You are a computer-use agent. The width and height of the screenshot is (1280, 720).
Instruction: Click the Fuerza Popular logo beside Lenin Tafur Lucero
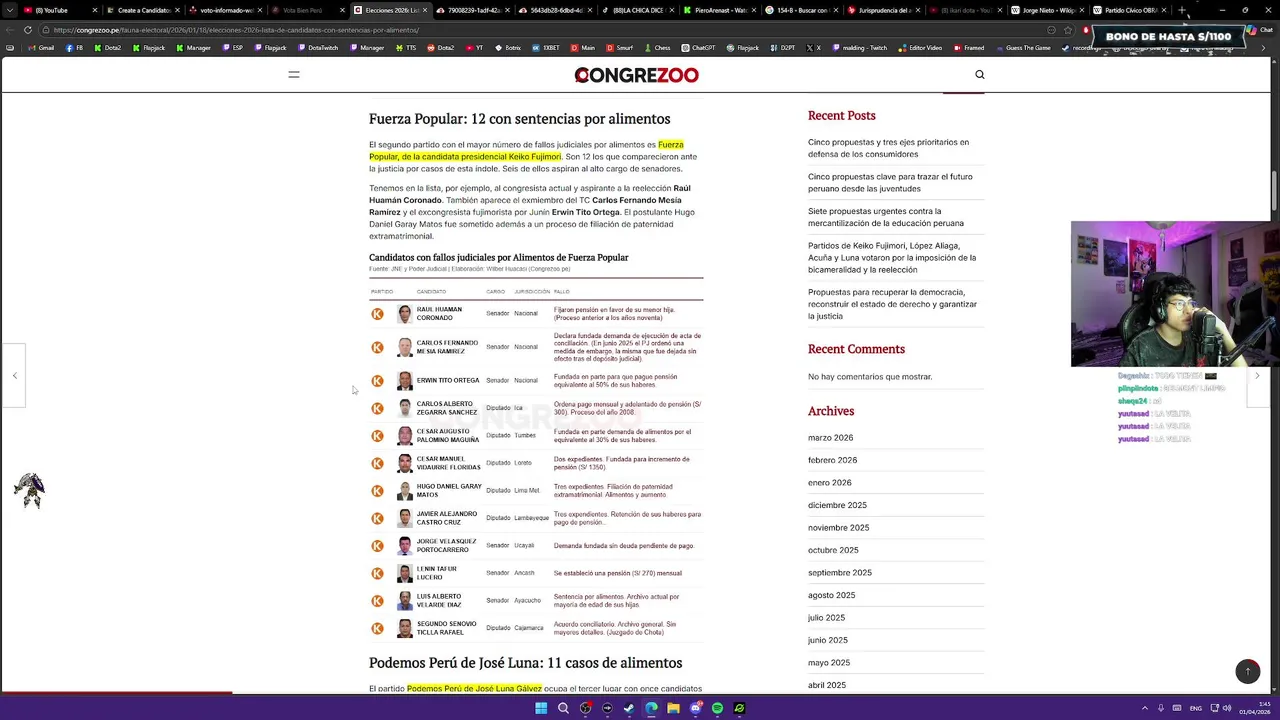coord(377,573)
